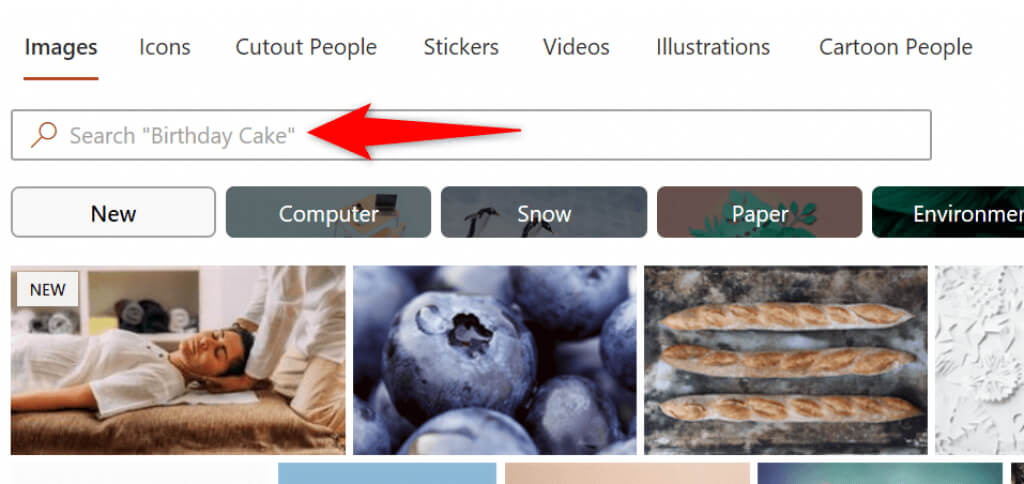Click the magnifier search icon
Screen dimensions: 1024x484
44,135
